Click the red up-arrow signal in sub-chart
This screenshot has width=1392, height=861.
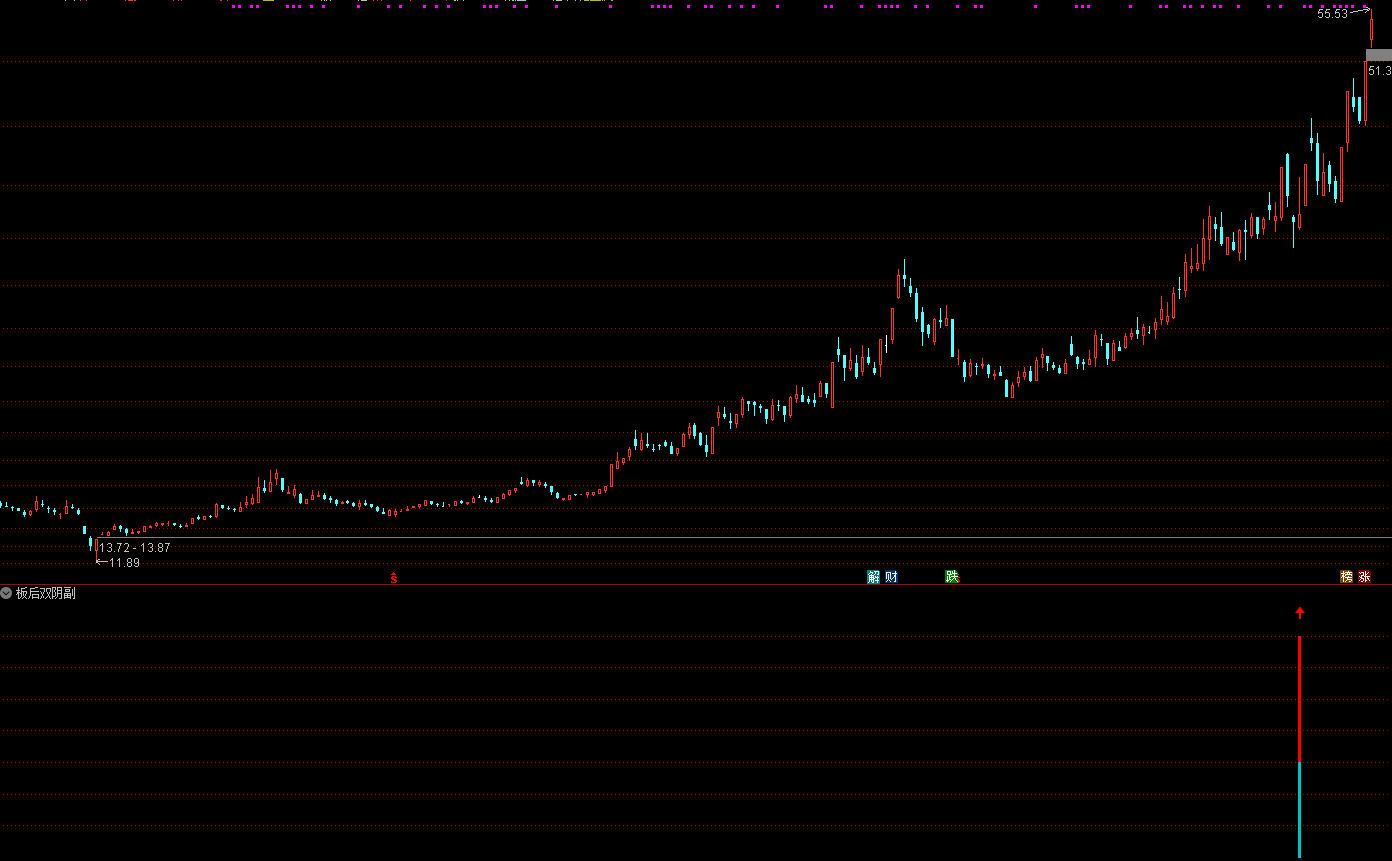[x=1300, y=613]
